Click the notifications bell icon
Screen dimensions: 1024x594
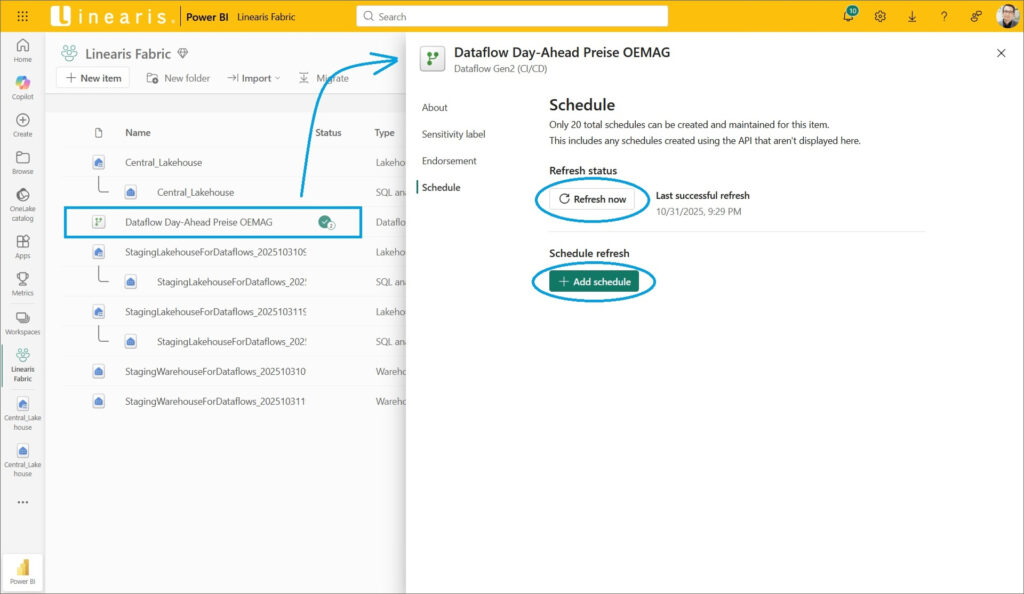click(848, 17)
